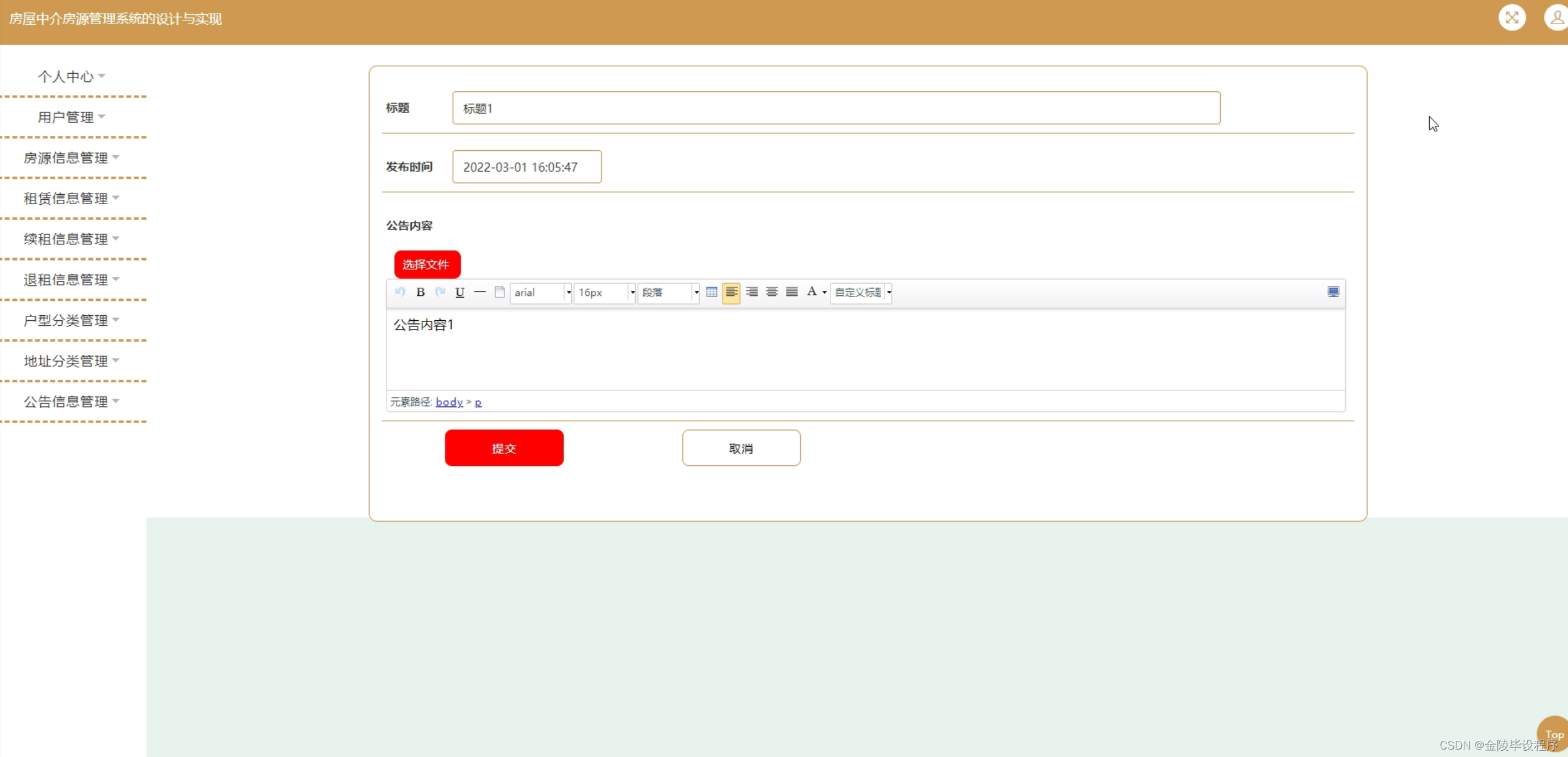Click the insert table icon
The width and height of the screenshot is (1568, 757).
pos(711,292)
